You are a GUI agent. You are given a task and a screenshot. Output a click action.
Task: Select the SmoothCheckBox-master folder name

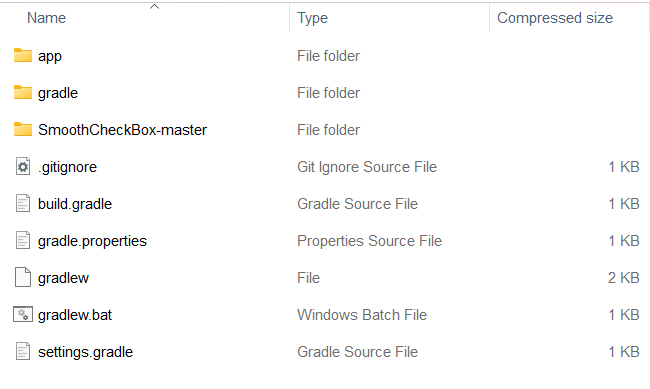pyautogui.click(x=122, y=130)
